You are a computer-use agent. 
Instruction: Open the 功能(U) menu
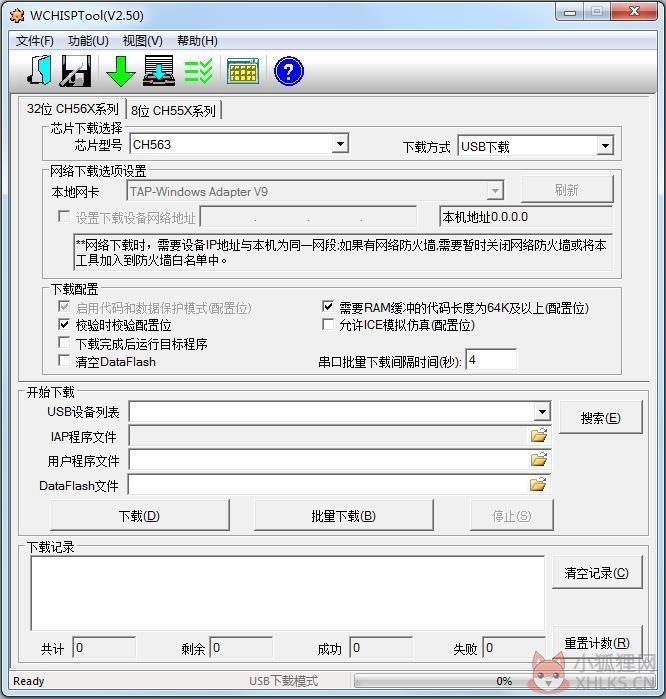click(88, 41)
